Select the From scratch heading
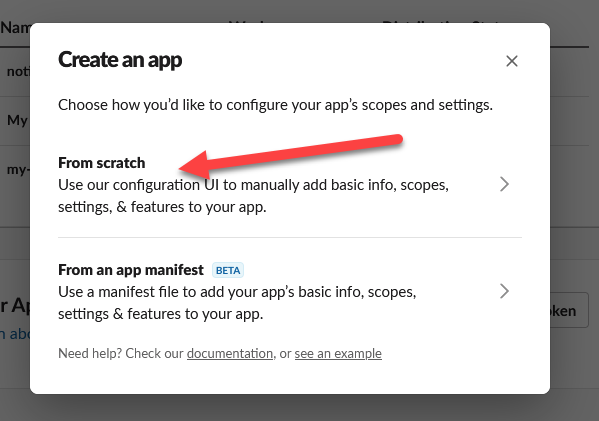Viewport: 599px width, 421px height. pyautogui.click(x=102, y=163)
